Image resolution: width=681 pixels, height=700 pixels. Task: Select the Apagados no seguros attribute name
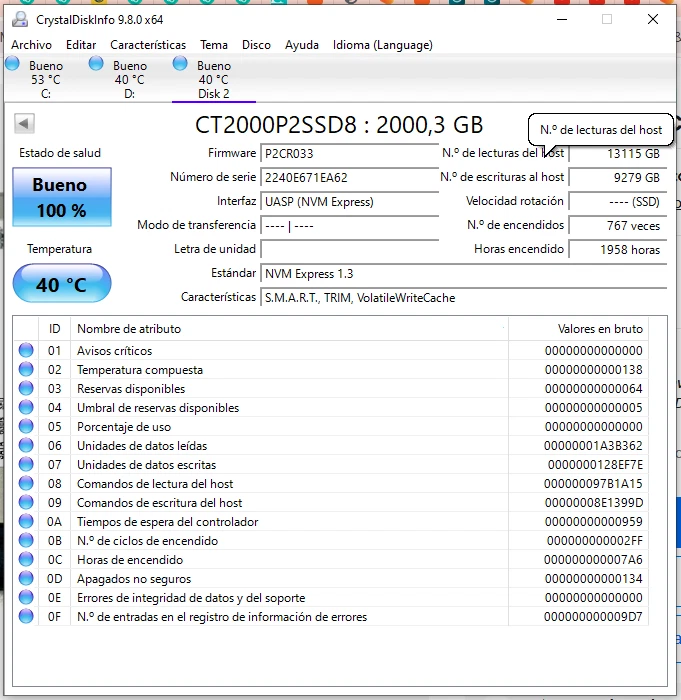pos(134,579)
